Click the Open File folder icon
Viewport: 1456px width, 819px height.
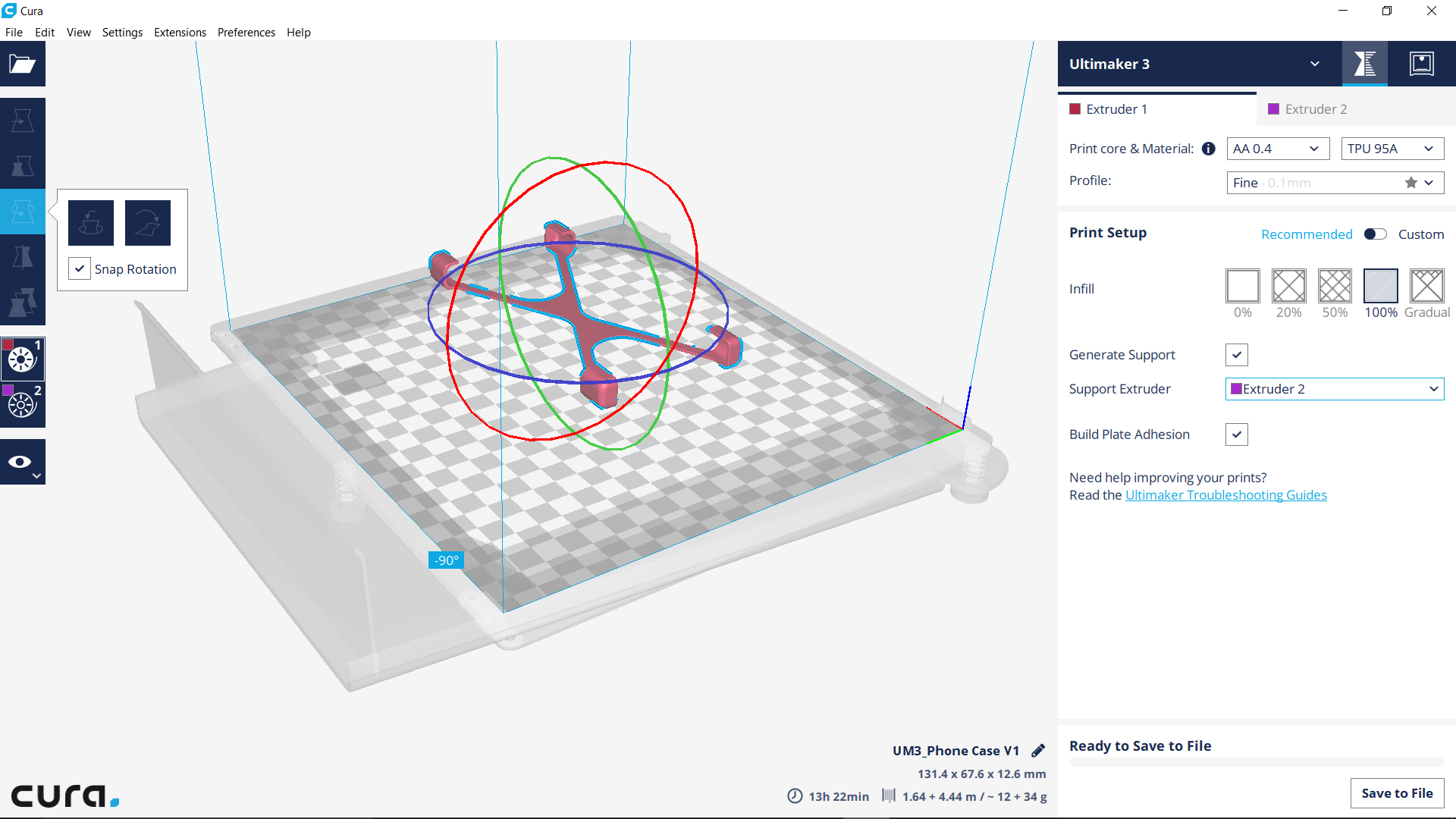[x=23, y=64]
